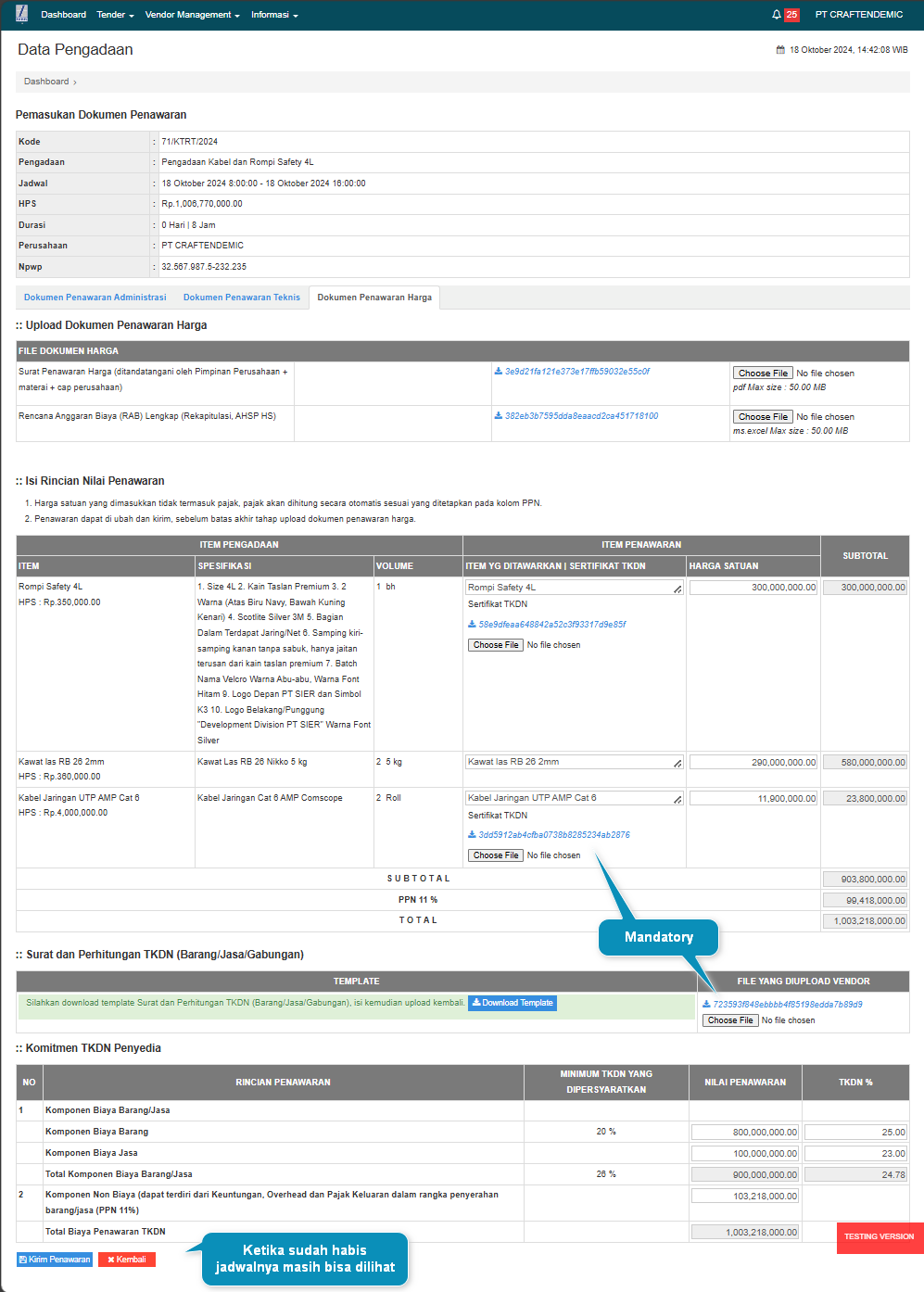The width and height of the screenshot is (924, 1292).
Task: Open the Vendor Management dropdown
Action: pos(192,15)
